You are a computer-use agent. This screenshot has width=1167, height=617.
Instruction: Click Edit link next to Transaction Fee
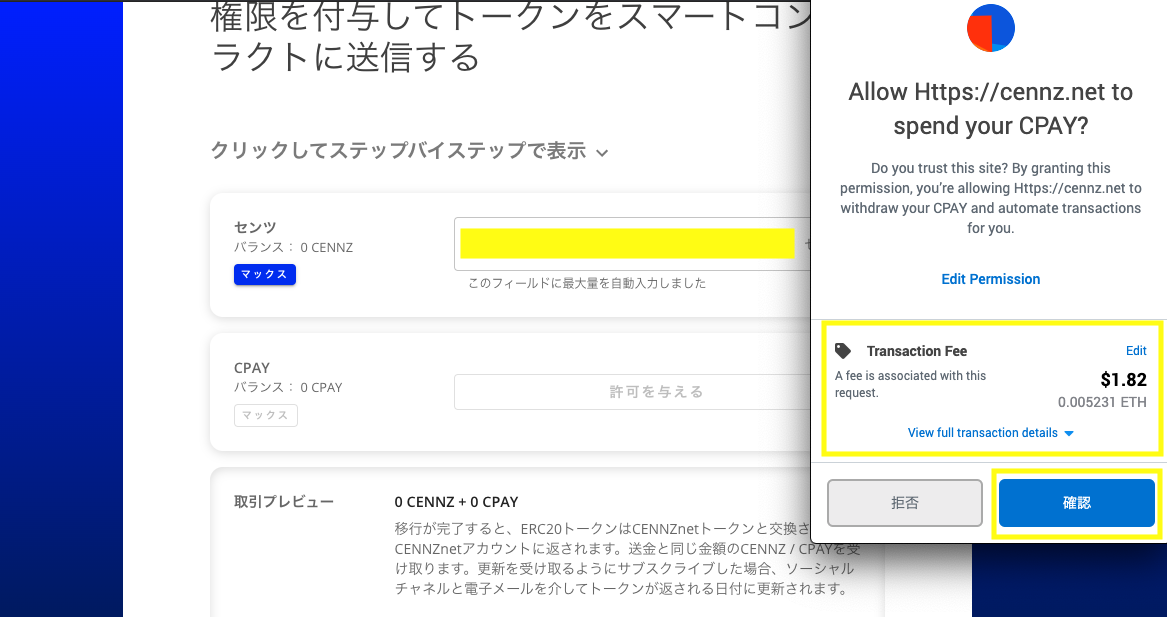(1136, 351)
